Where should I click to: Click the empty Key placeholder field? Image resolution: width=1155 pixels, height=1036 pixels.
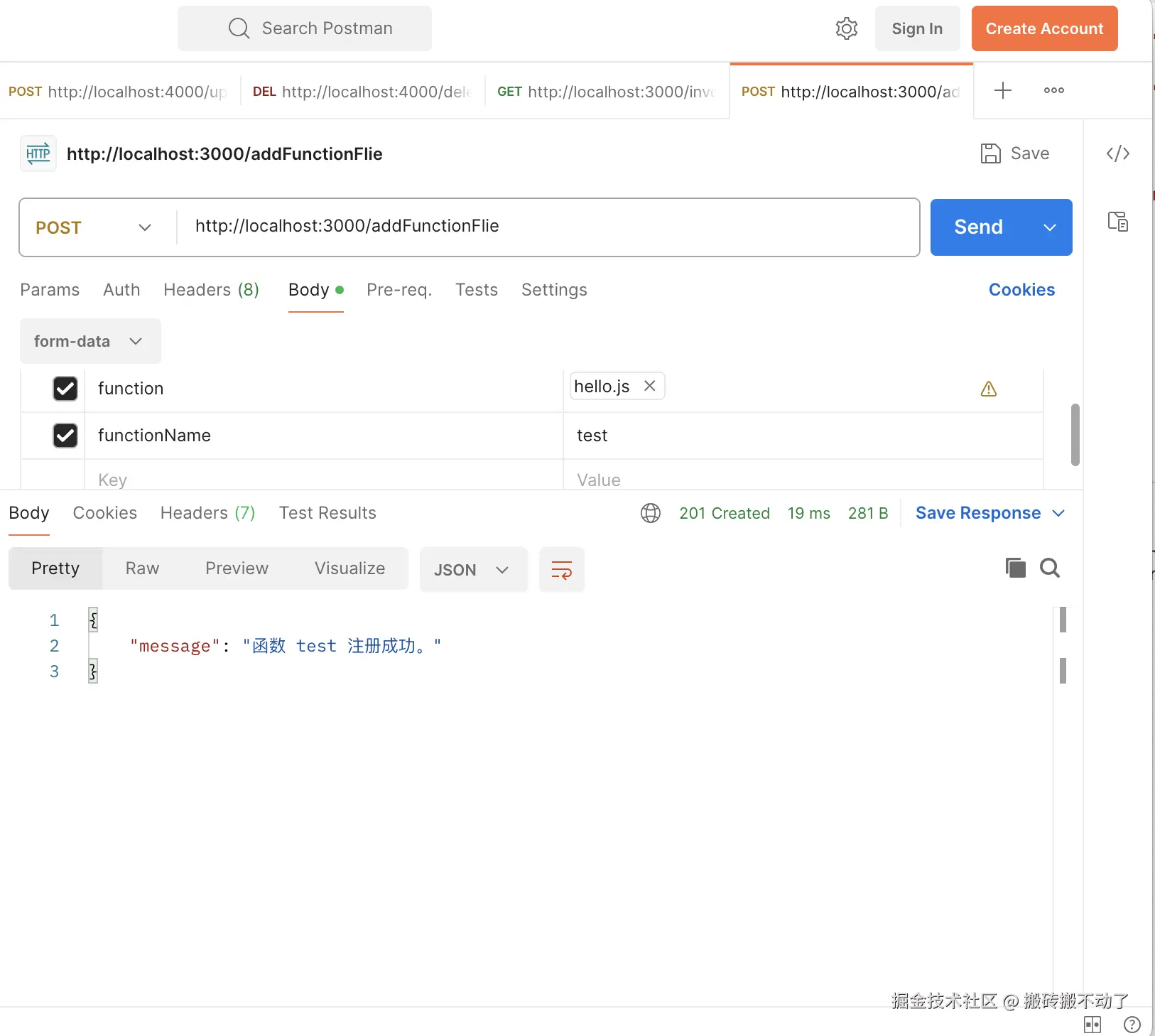coord(324,476)
